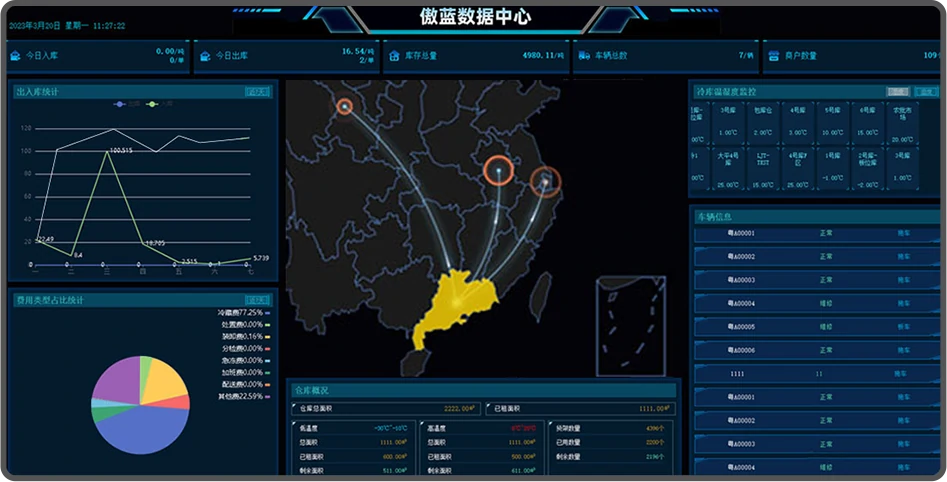Click the 今日出库 outbound icon
The image size is (947, 482).
click(208, 56)
